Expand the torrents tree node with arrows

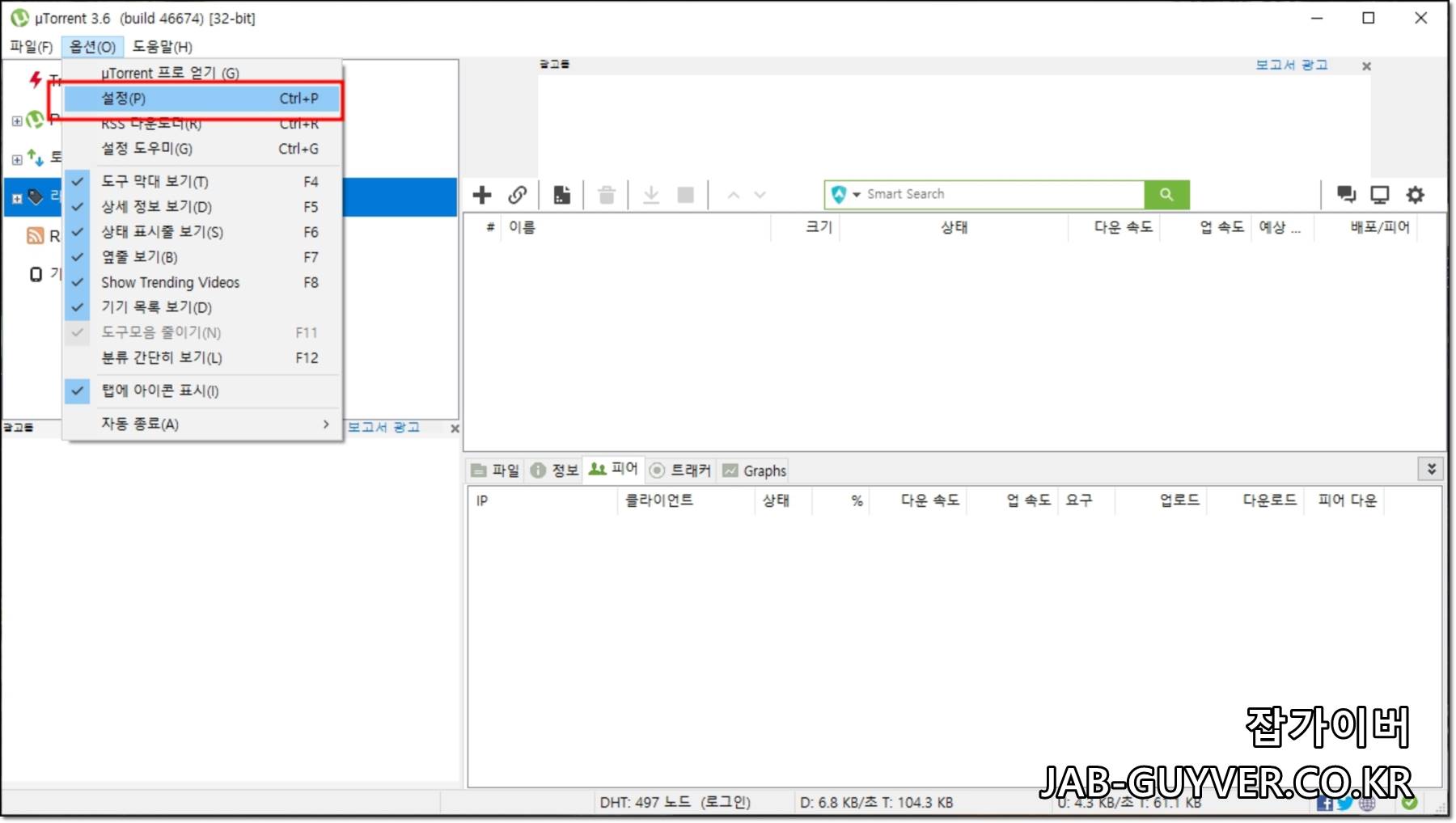pos(17,159)
